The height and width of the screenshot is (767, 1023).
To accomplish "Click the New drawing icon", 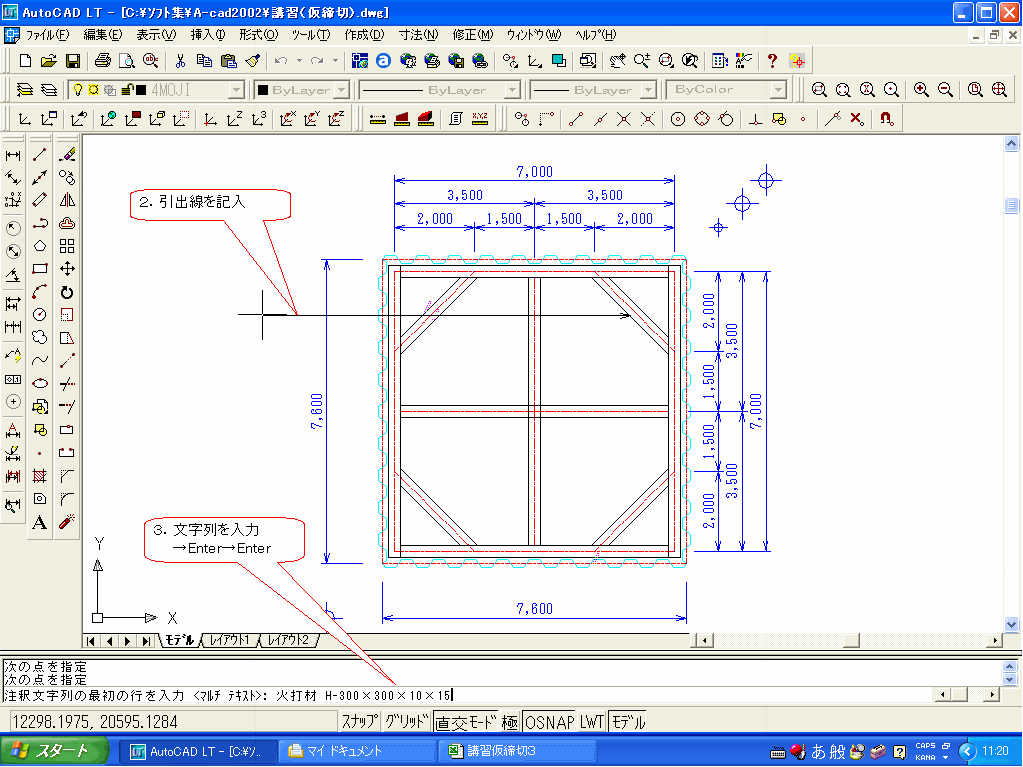I will coord(25,61).
